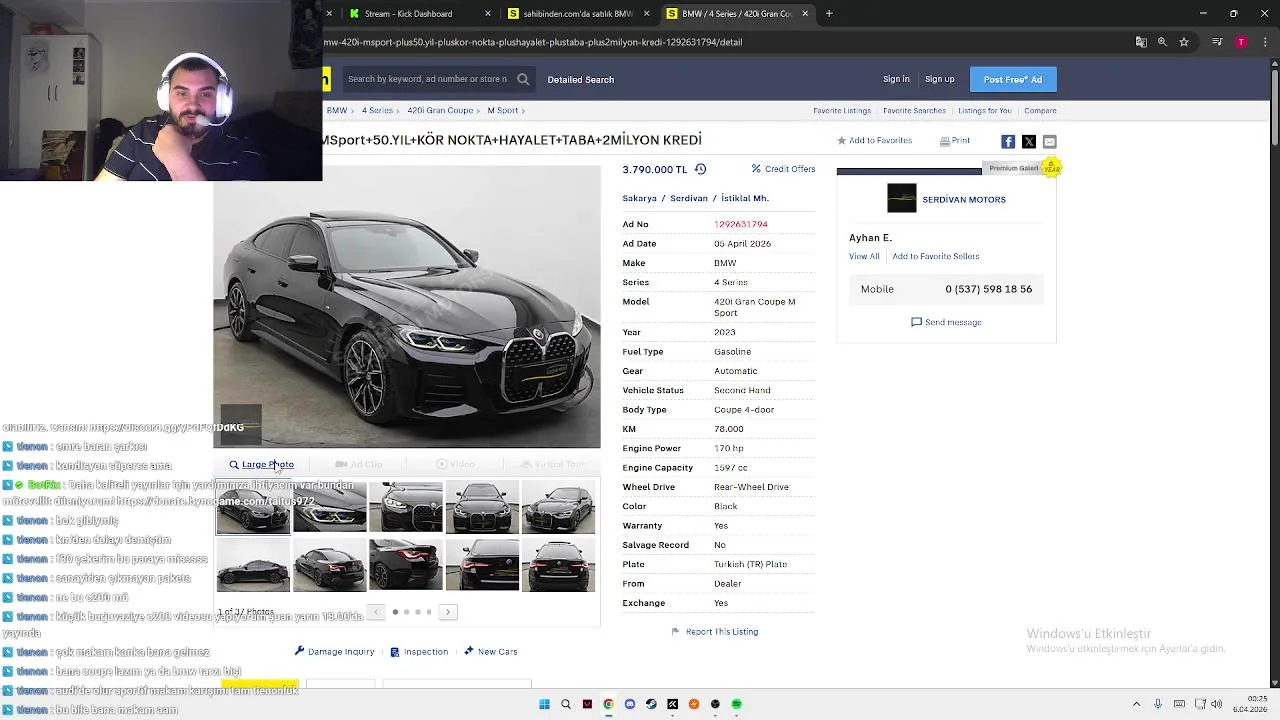Click the Chrome zoom magnifier icon
This screenshot has width=1280, height=720.
tap(1162, 42)
